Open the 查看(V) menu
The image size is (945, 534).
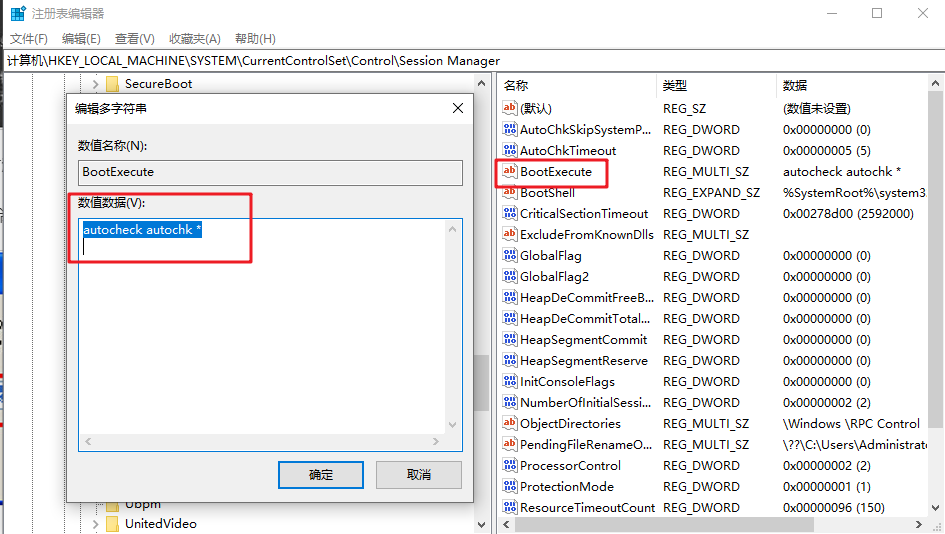point(135,39)
